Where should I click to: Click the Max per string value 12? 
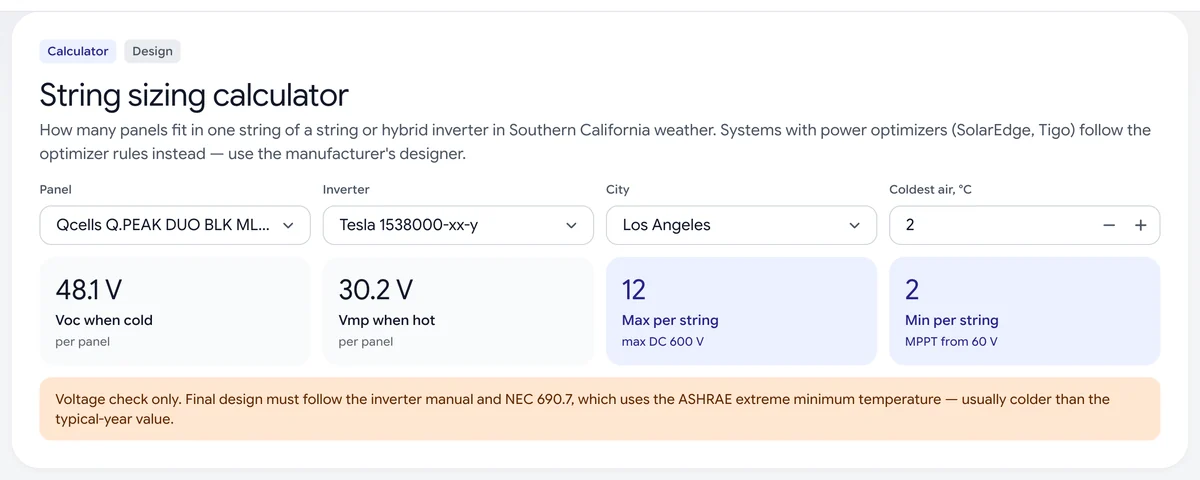(634, 290)
